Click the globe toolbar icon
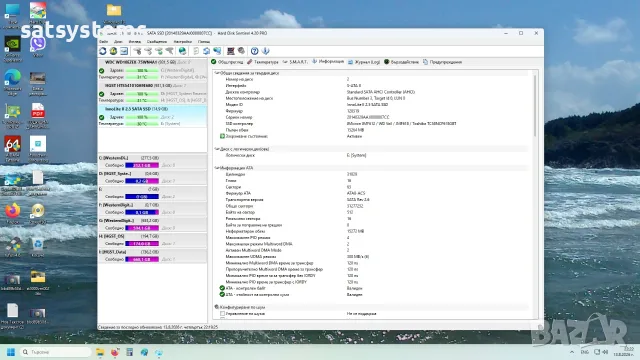The width and height of the screenshot is (640, 360). pos(182,51)
